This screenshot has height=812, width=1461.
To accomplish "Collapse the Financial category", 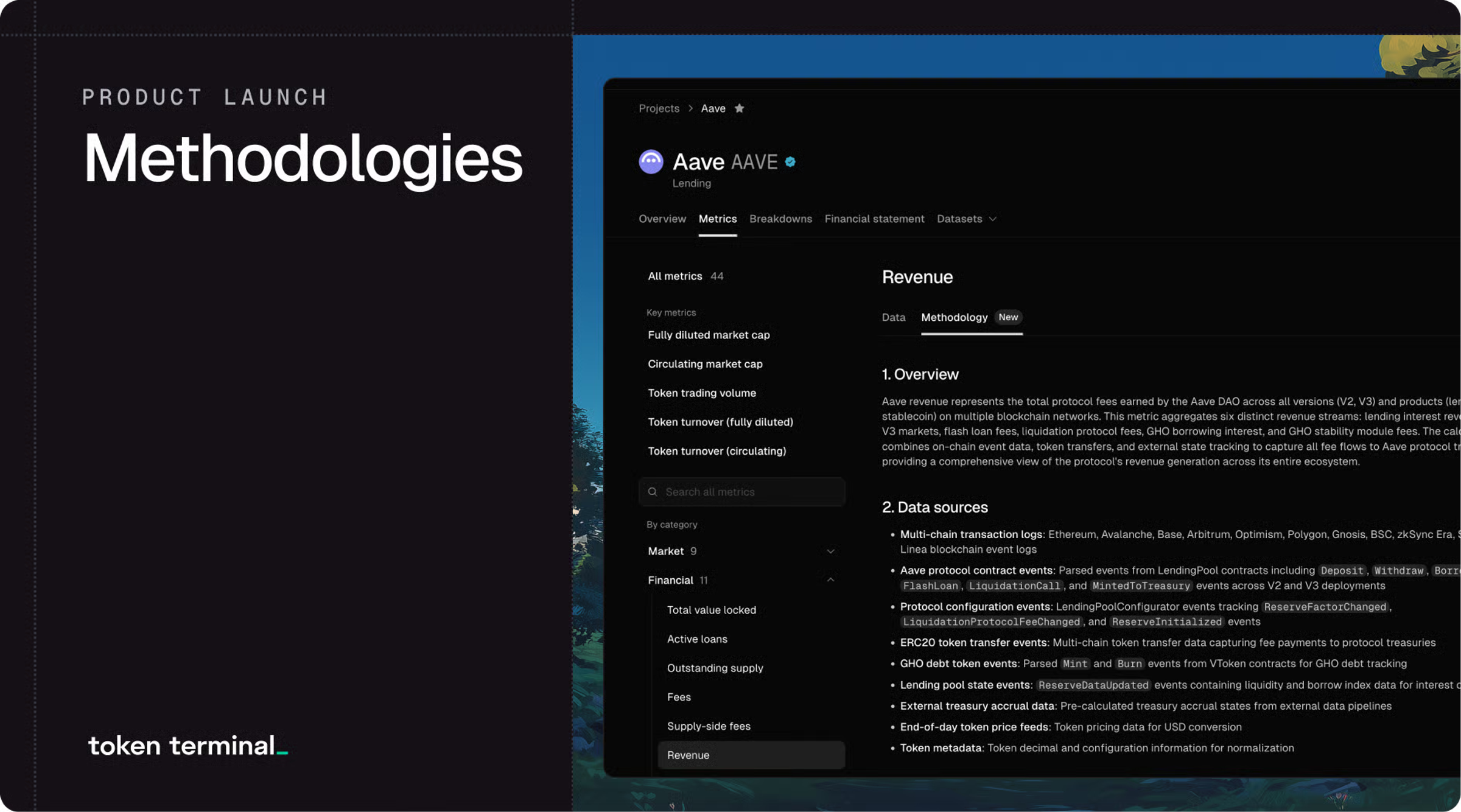I will point(830,580).
